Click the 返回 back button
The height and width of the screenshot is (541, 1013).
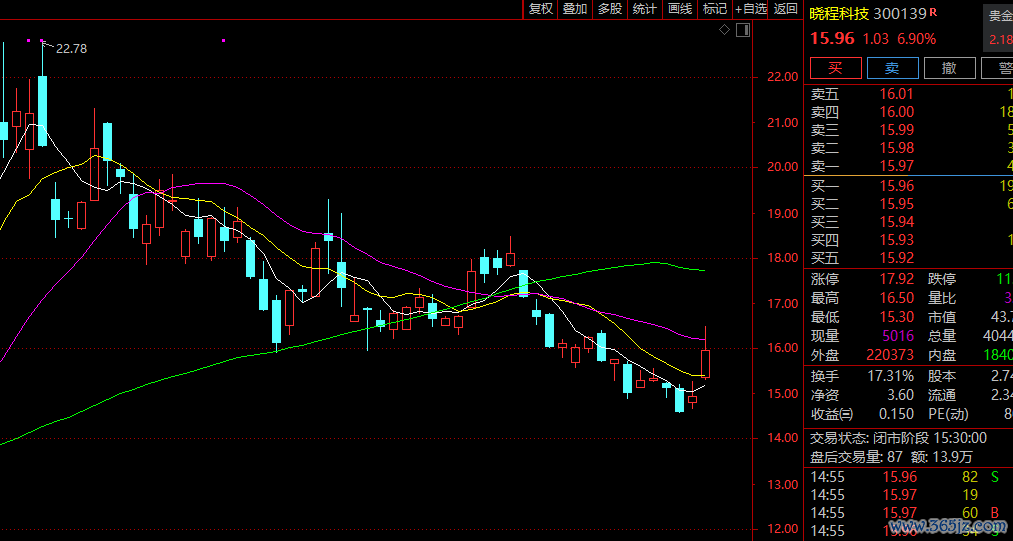pyautogui.click(x=786, y=8)
